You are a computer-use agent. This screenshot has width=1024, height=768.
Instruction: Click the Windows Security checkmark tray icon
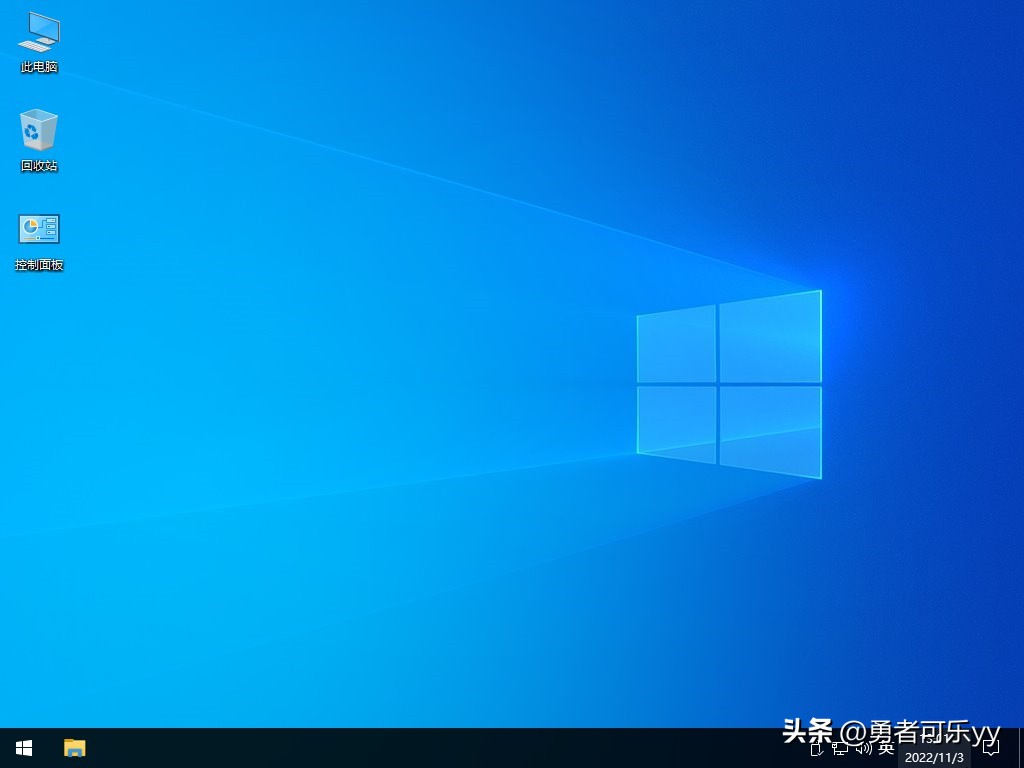tap(817, 748)
